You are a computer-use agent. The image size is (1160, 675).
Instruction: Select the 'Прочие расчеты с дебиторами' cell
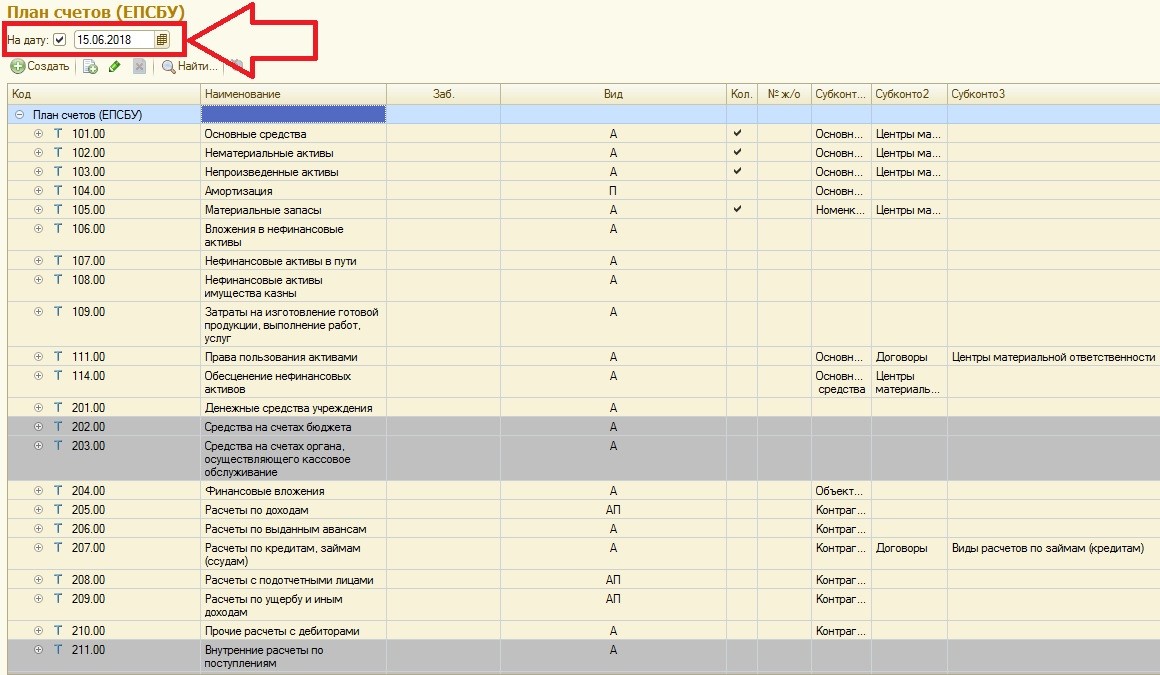[293, 631]
